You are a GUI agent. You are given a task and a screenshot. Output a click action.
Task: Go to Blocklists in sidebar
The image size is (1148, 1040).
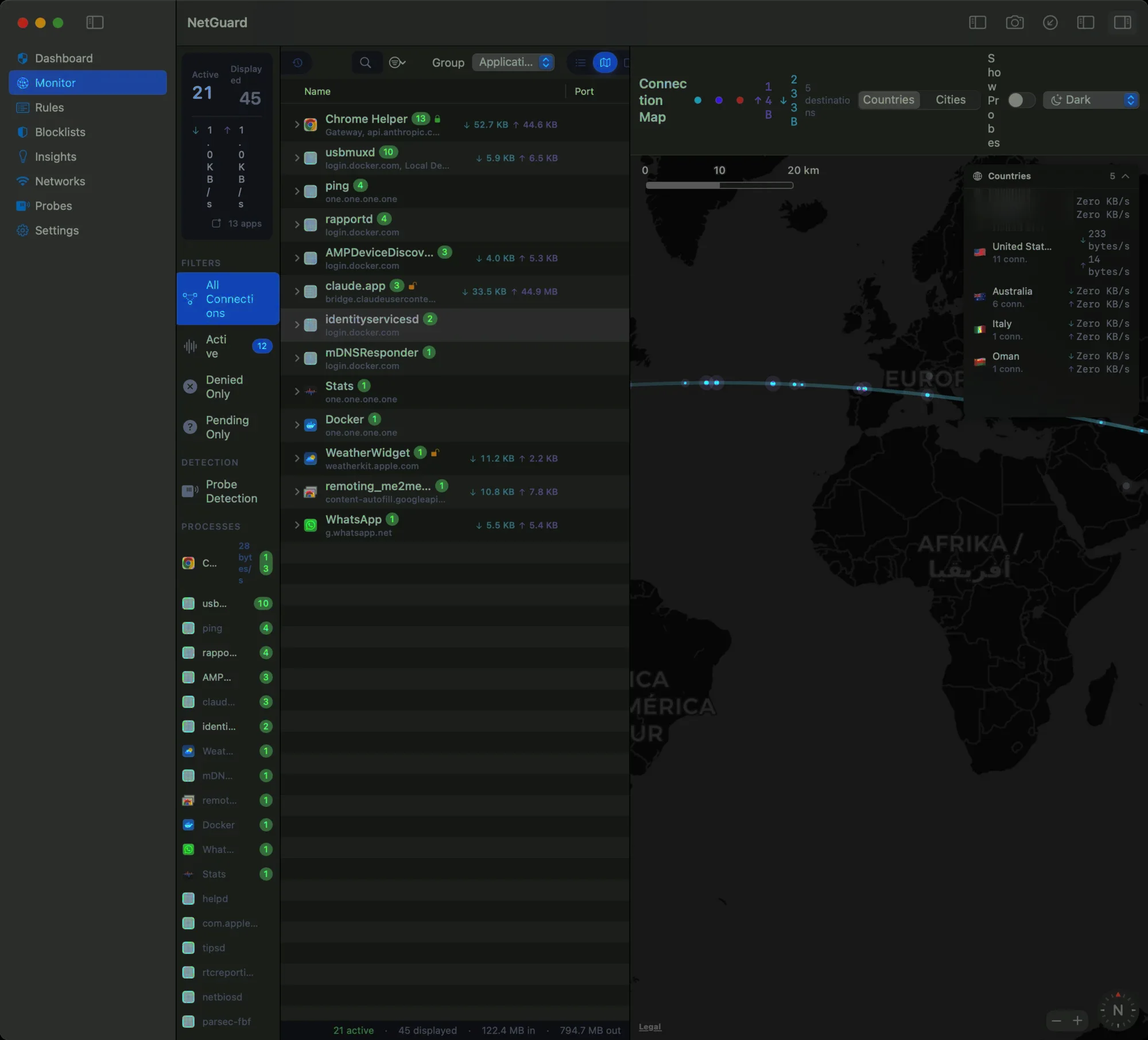87,132
